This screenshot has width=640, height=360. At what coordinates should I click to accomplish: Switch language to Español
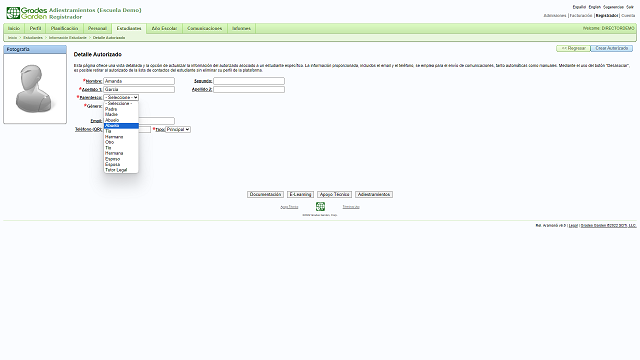click(x=579, y=7)
